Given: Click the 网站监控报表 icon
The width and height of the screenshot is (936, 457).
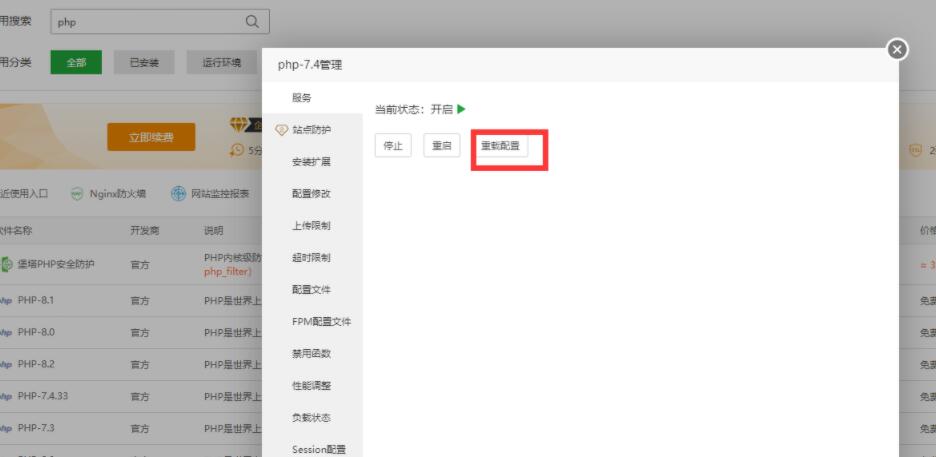Looking at the screenshot, I should (178, 194).
